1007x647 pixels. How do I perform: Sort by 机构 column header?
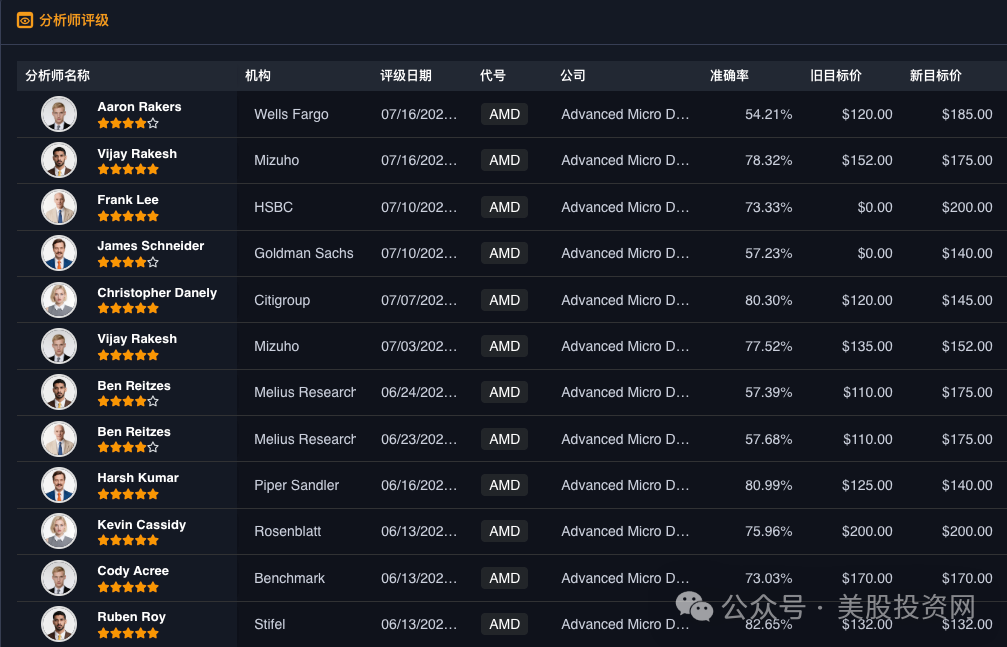tap(258, 76)
